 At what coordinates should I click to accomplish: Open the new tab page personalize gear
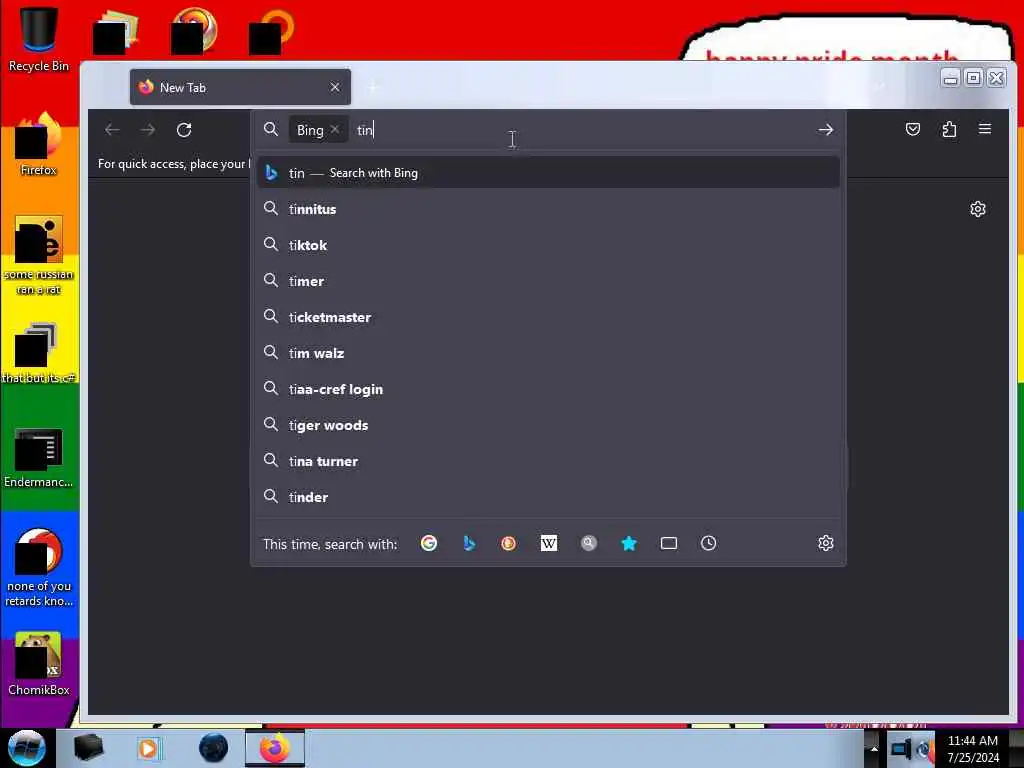(978, 209)
